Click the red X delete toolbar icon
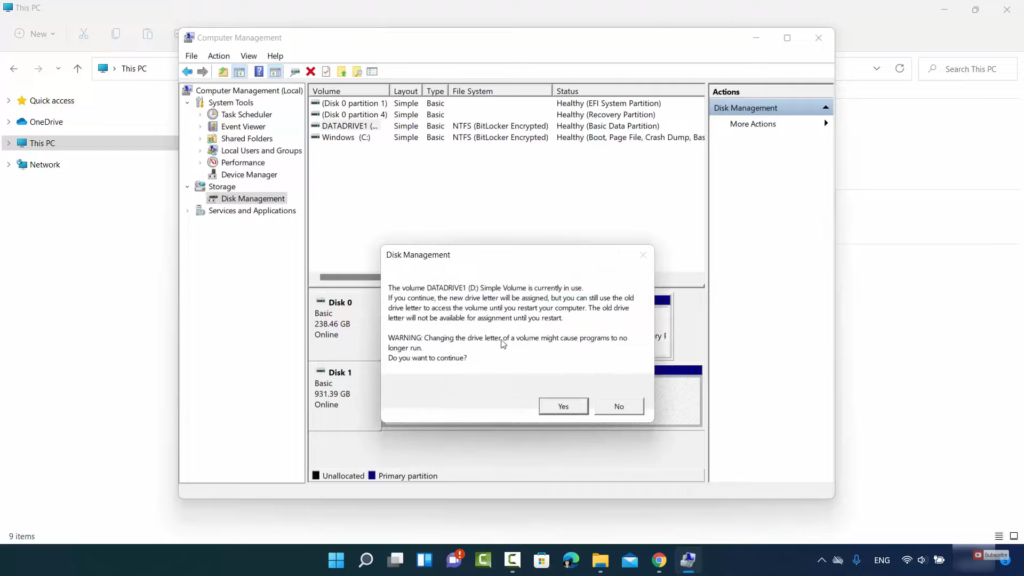 310,72
